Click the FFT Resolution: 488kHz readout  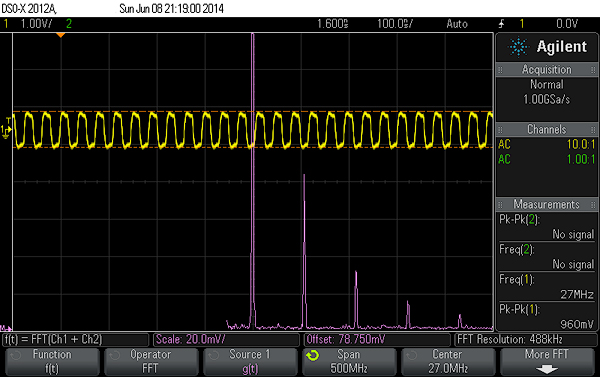point(525,339)
